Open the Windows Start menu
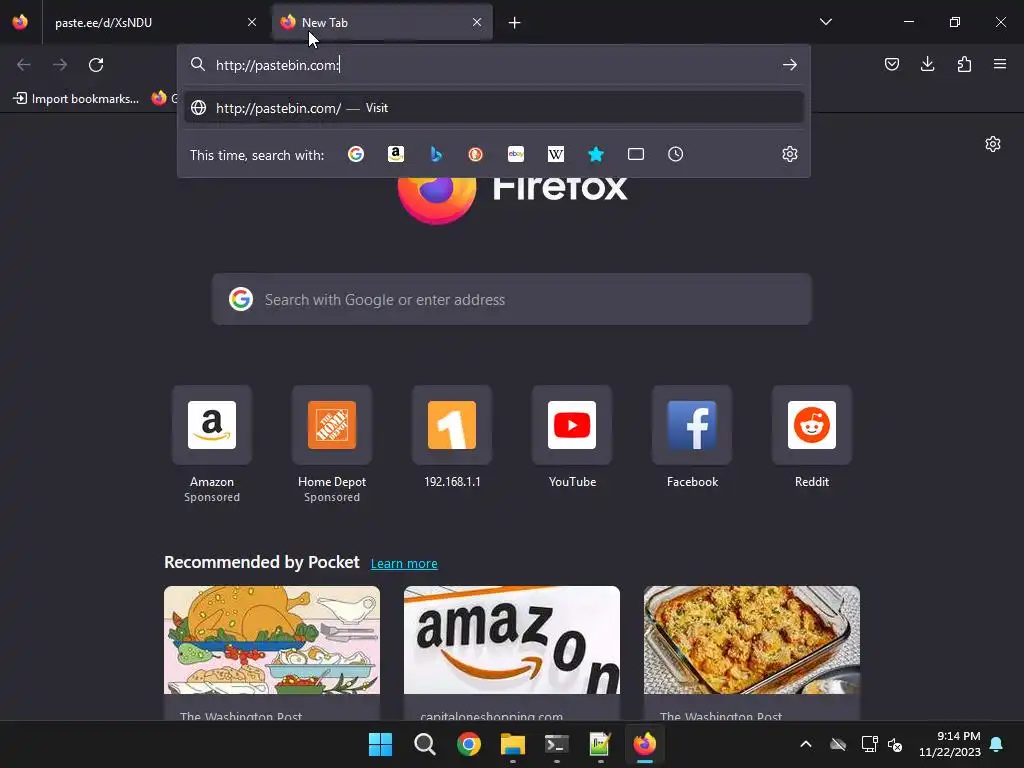 pos(380,744)
